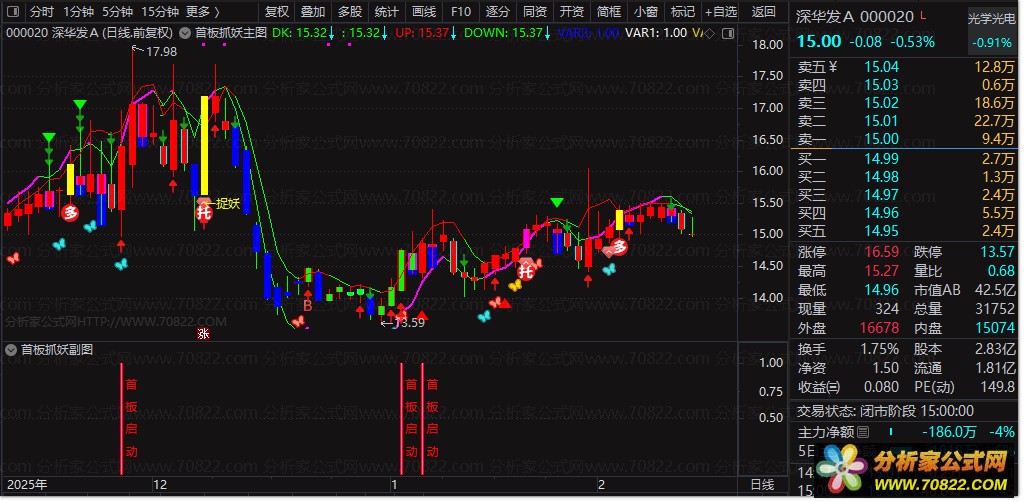The image size is (1024, 501).
Task: Click the 17.98 high price label
Action: coord(161,51)
